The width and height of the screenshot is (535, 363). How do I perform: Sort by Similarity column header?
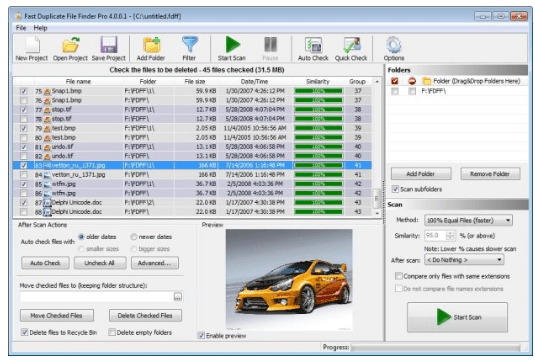318,82
